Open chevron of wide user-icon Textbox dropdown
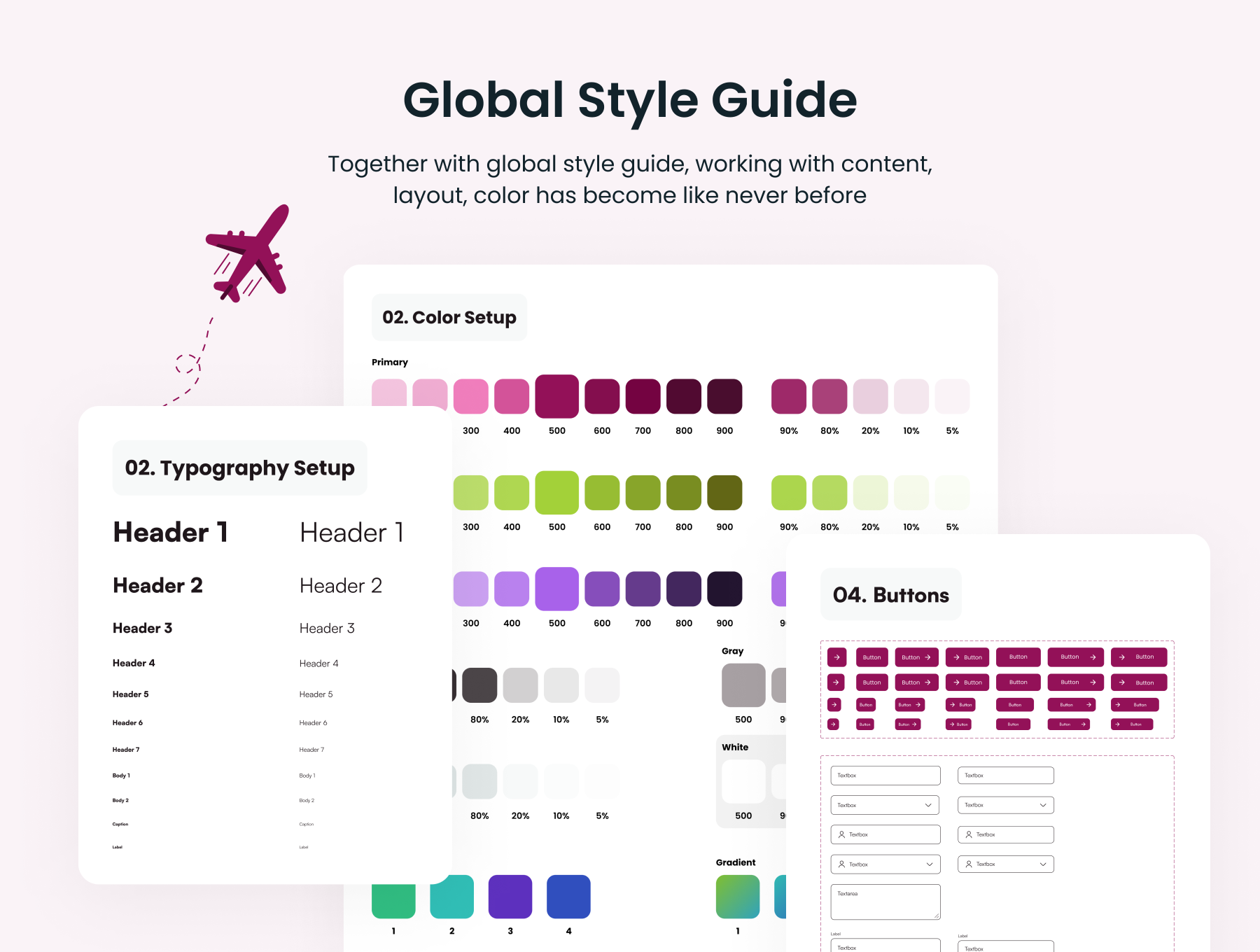 [x=929, y=864]
